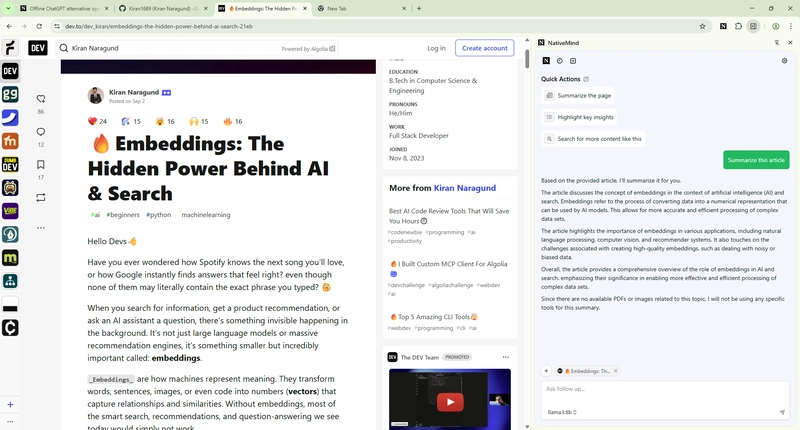Play the DEV Team promoted video

point(449,402)
